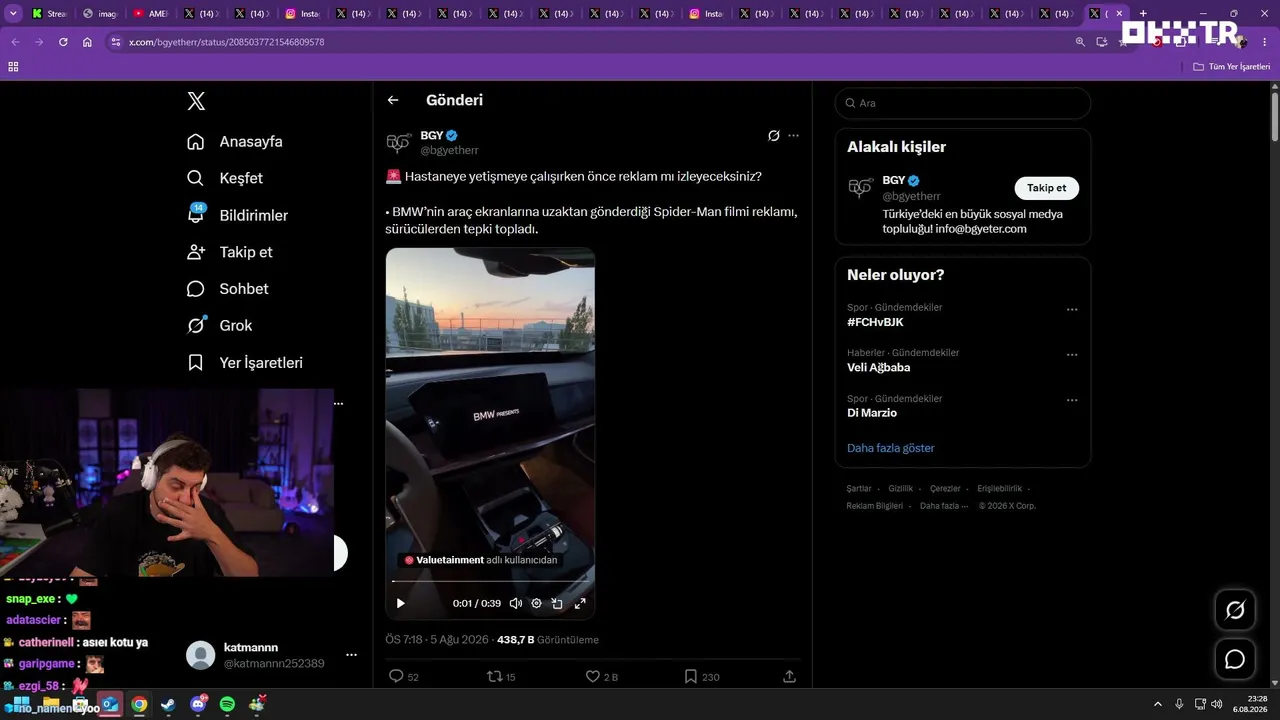Viewport: 1280px width, 720px height.
Task: Go back with the Gönderi arrow
Action: point(393,100)
